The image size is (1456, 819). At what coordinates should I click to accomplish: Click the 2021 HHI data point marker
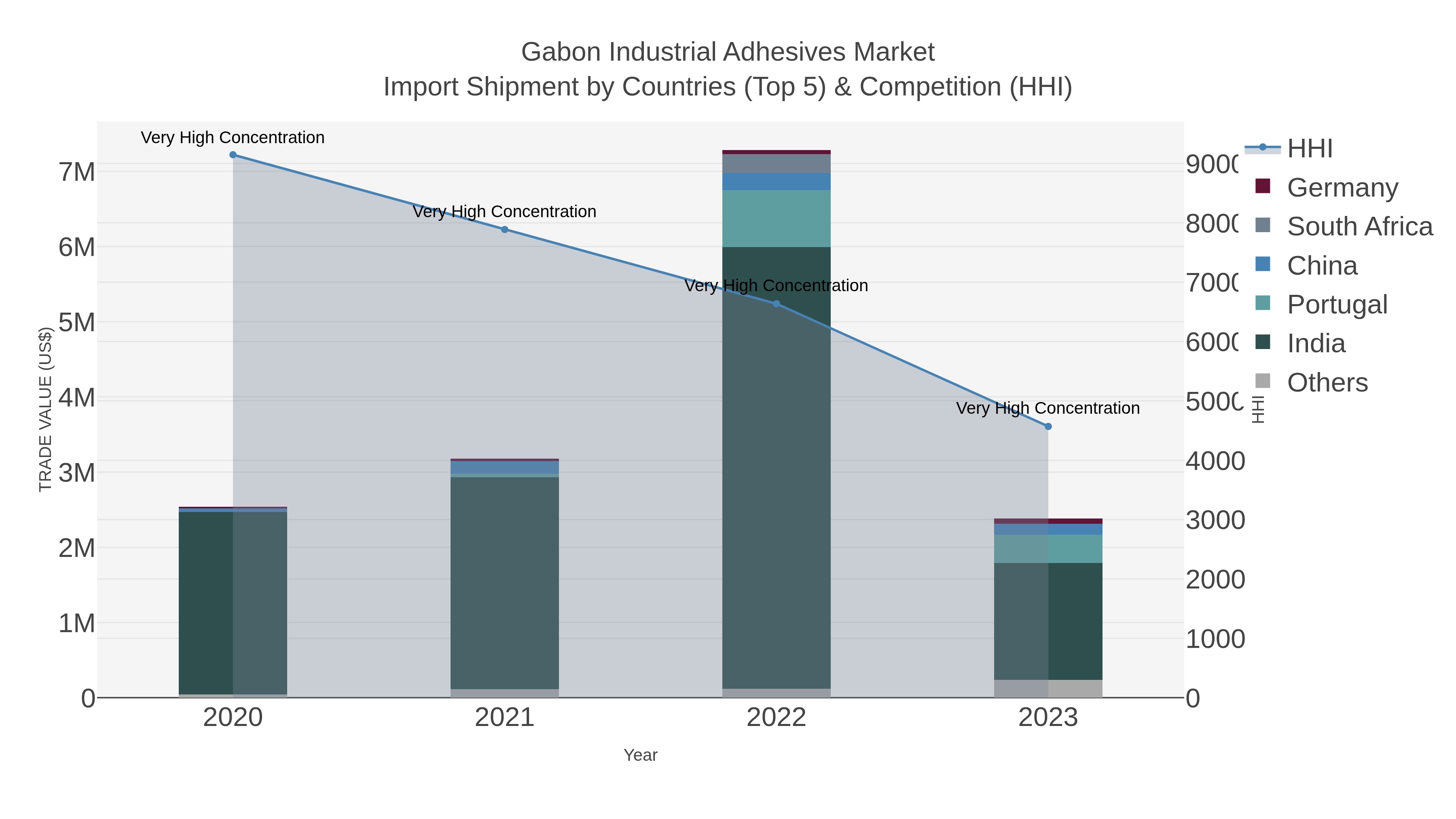[505, 229]
